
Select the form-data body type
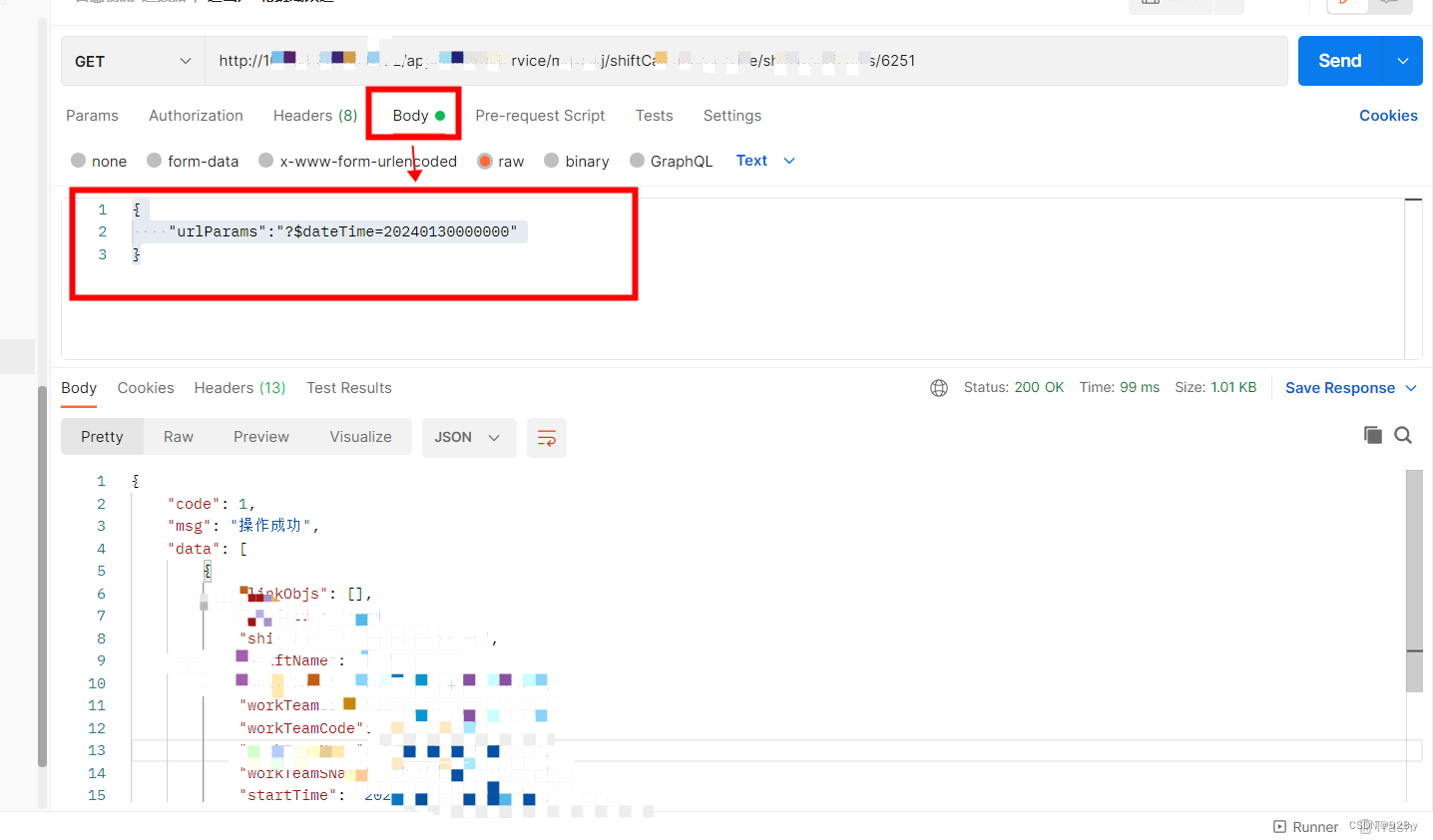tap(193, 161)
